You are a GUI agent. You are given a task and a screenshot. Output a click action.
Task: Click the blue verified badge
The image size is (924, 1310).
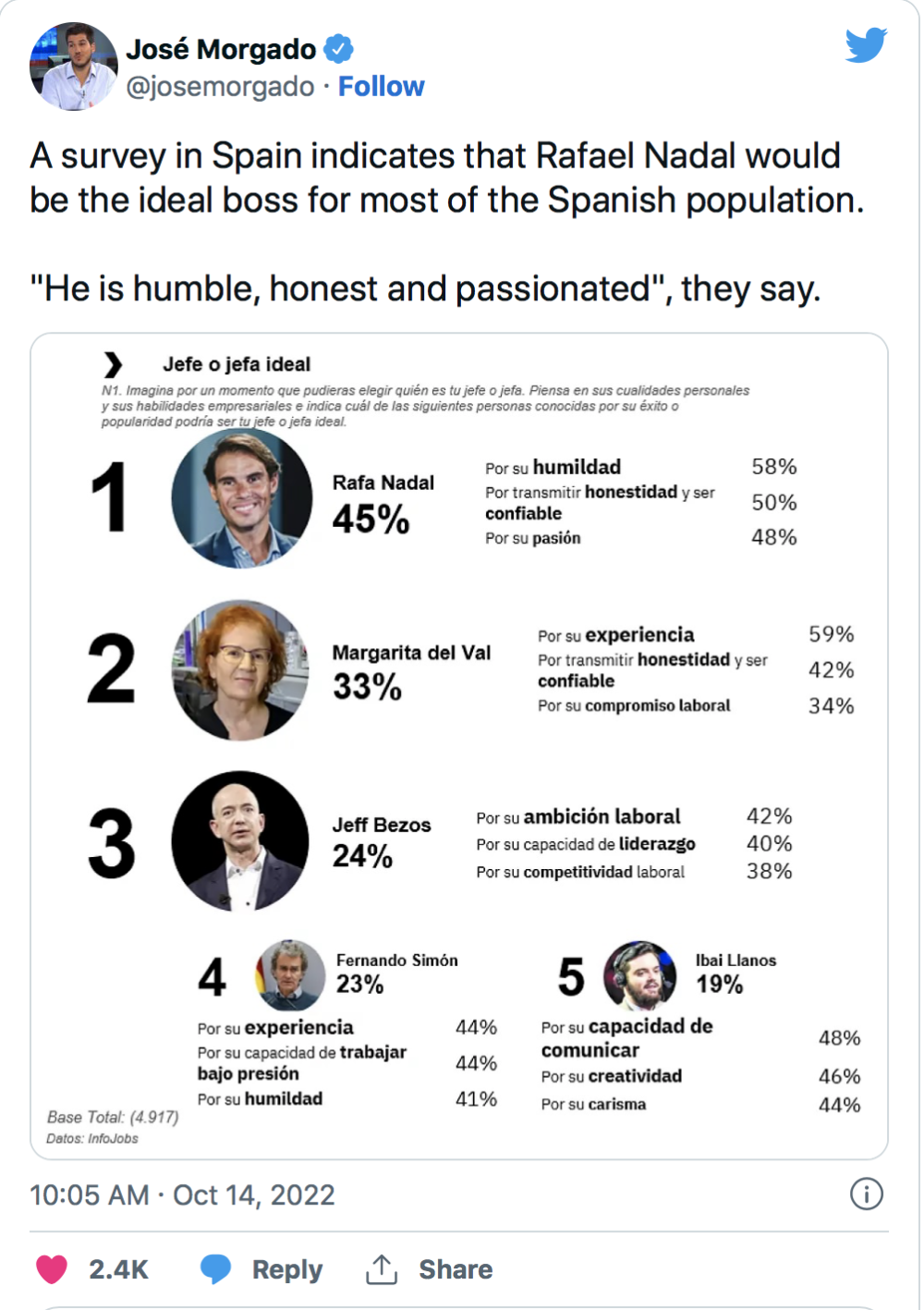(339, 48)
